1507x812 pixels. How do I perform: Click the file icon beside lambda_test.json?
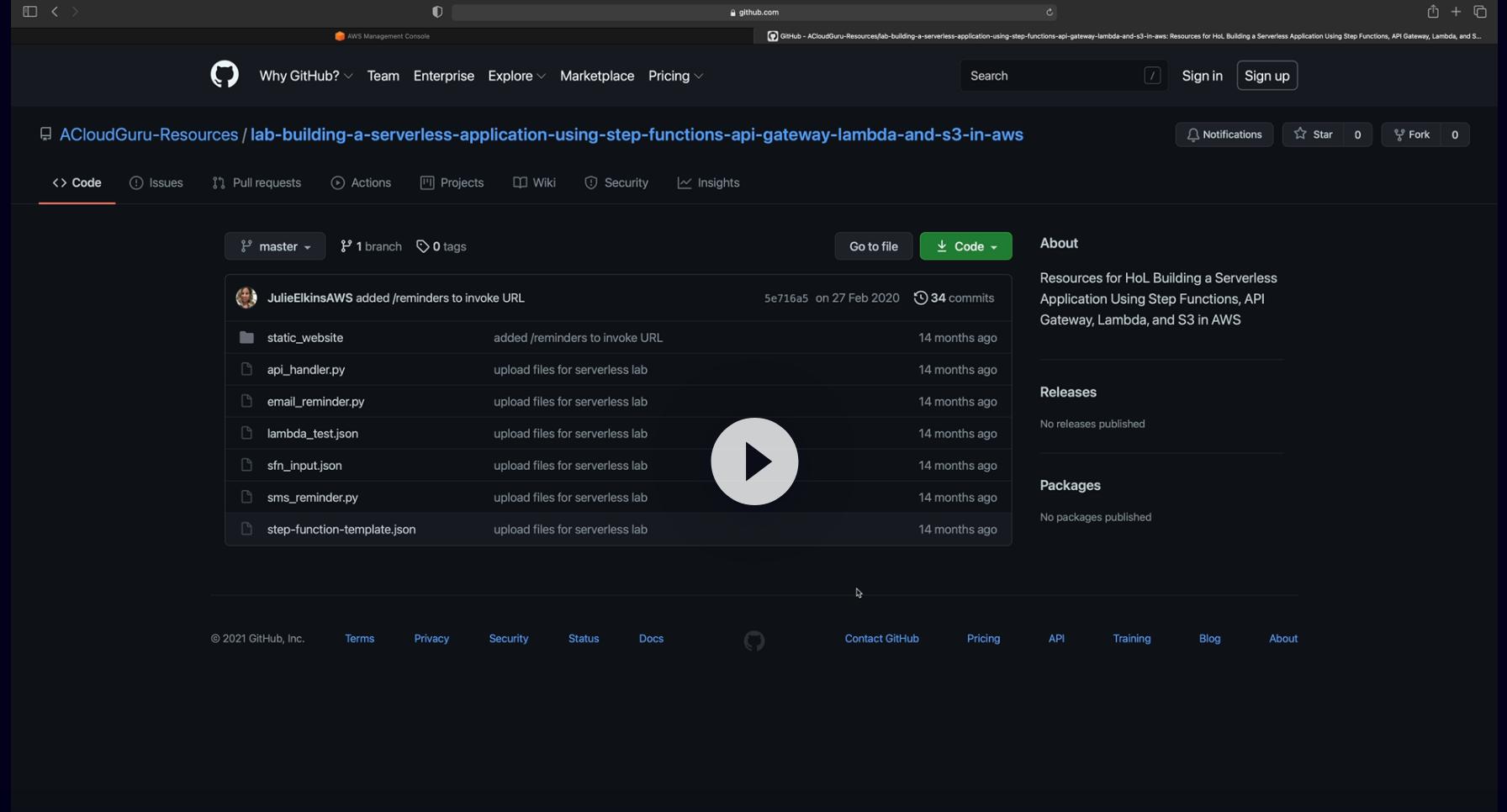coord(246,433)
